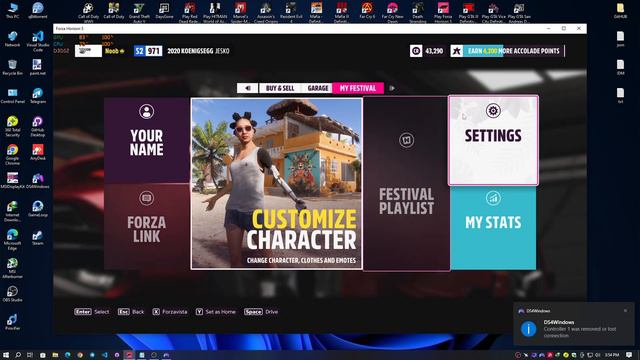Click the accolade star icon
Image resolution: width=640 pixels, height=360 pixels.
click(x=457, y=51)
